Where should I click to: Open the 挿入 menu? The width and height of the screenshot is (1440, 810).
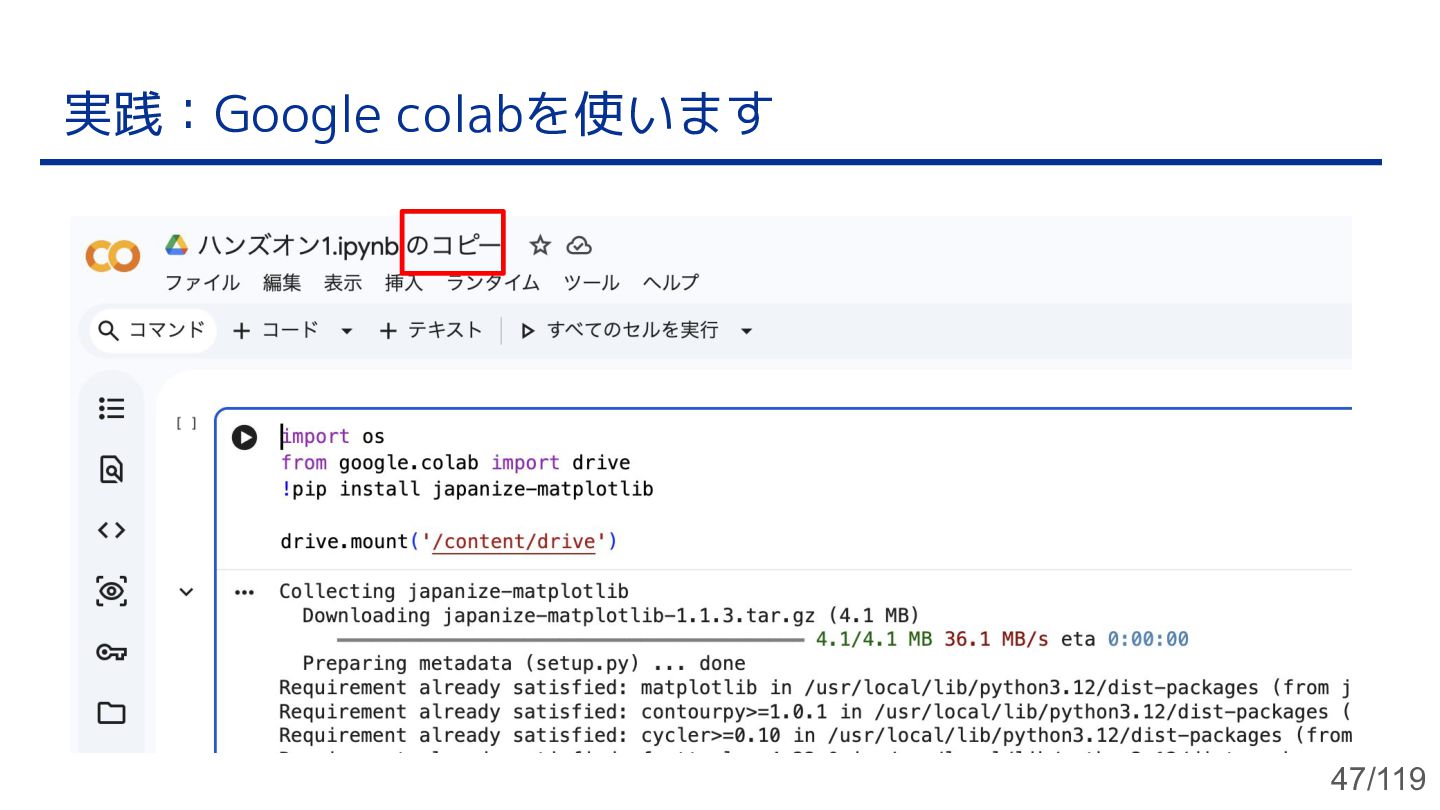click(404, 283)
